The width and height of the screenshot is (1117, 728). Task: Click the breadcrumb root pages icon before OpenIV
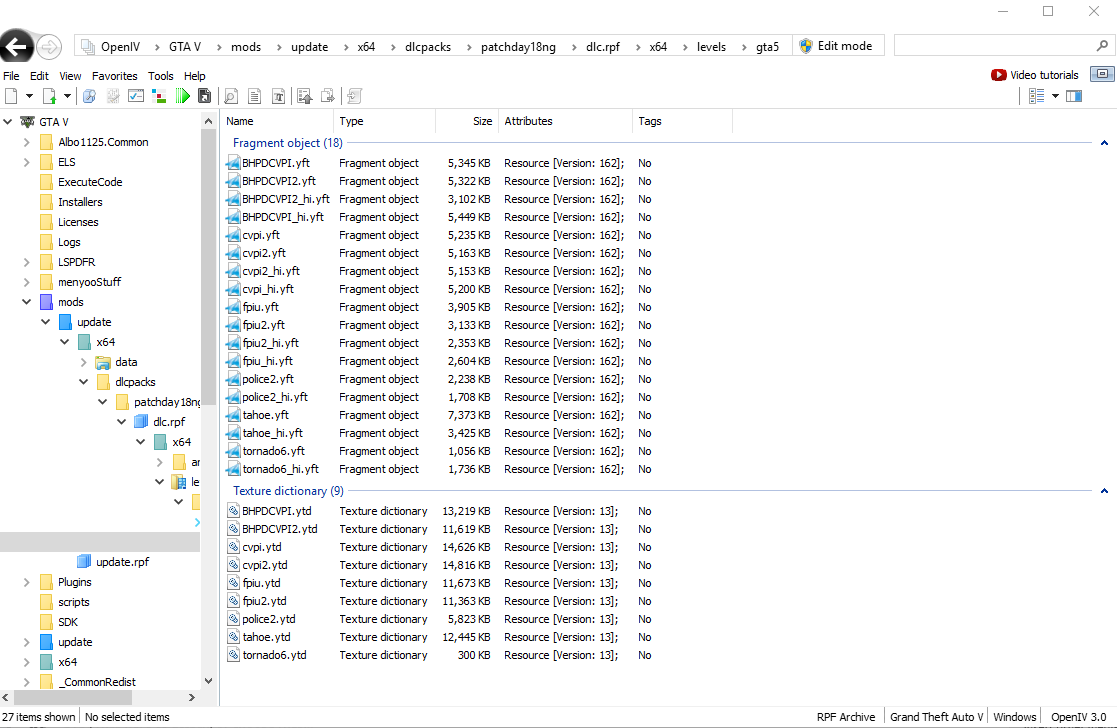(88, 47)
